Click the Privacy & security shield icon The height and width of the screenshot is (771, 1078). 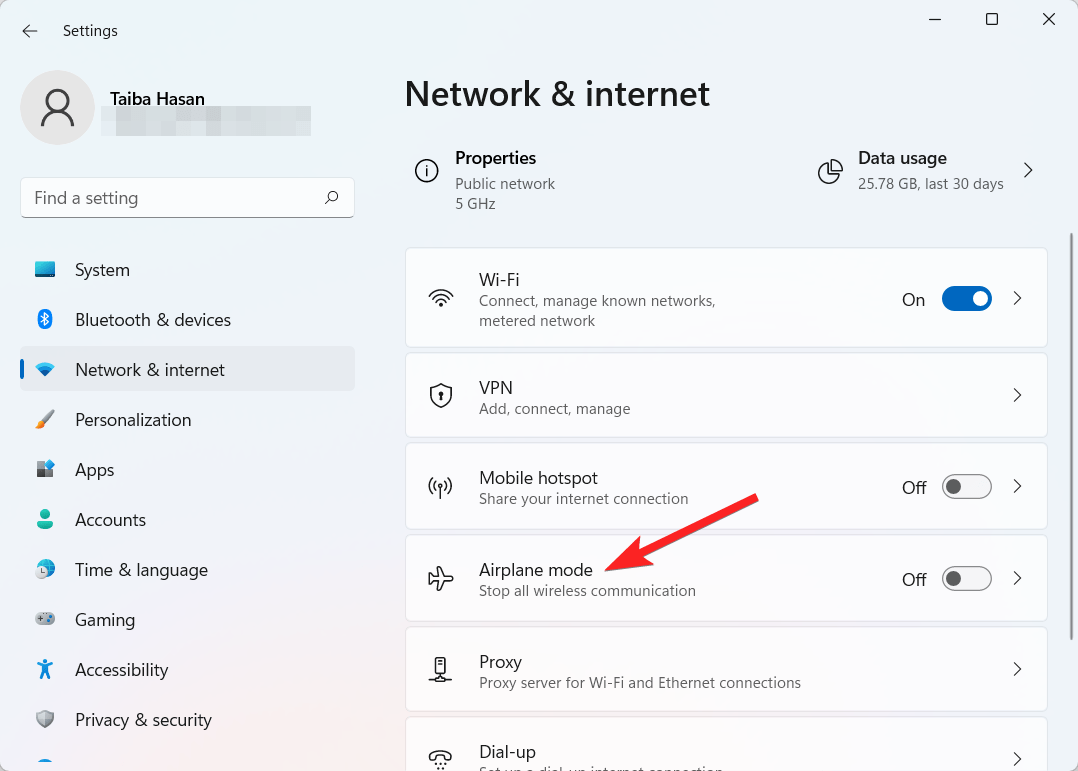tap(45, 720)
